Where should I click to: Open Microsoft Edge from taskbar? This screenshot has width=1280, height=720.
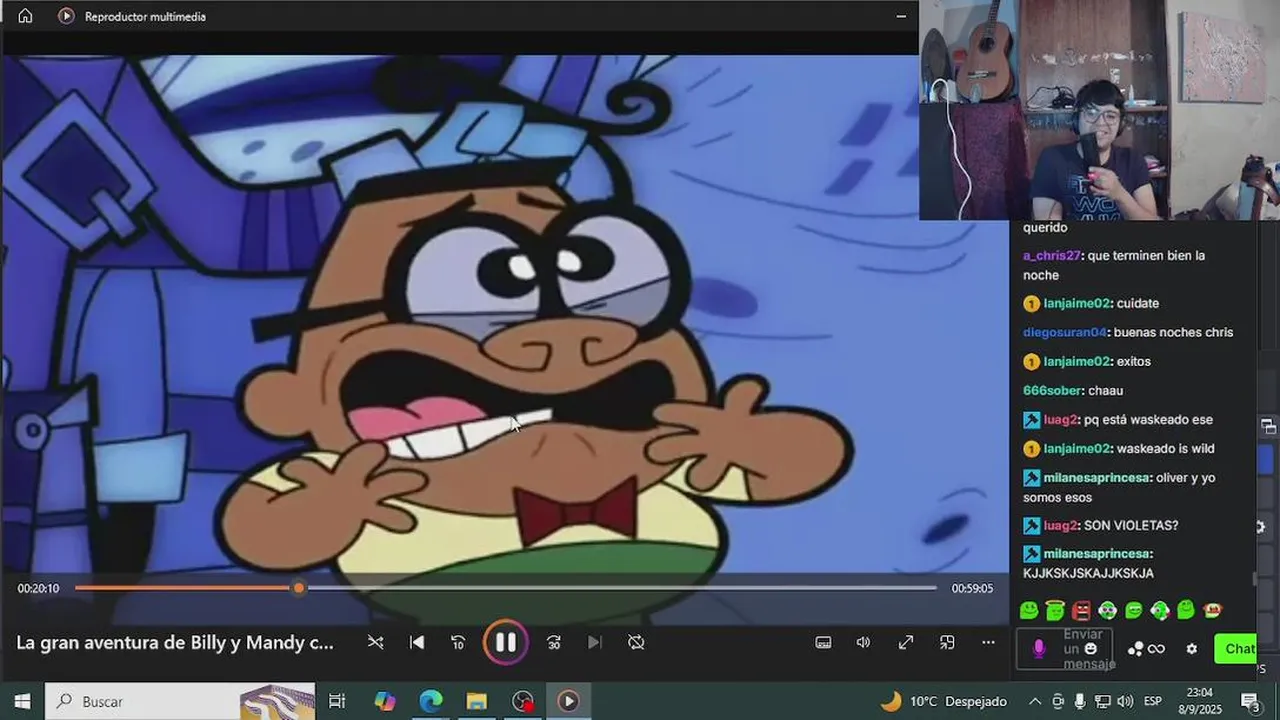point(430,701)
